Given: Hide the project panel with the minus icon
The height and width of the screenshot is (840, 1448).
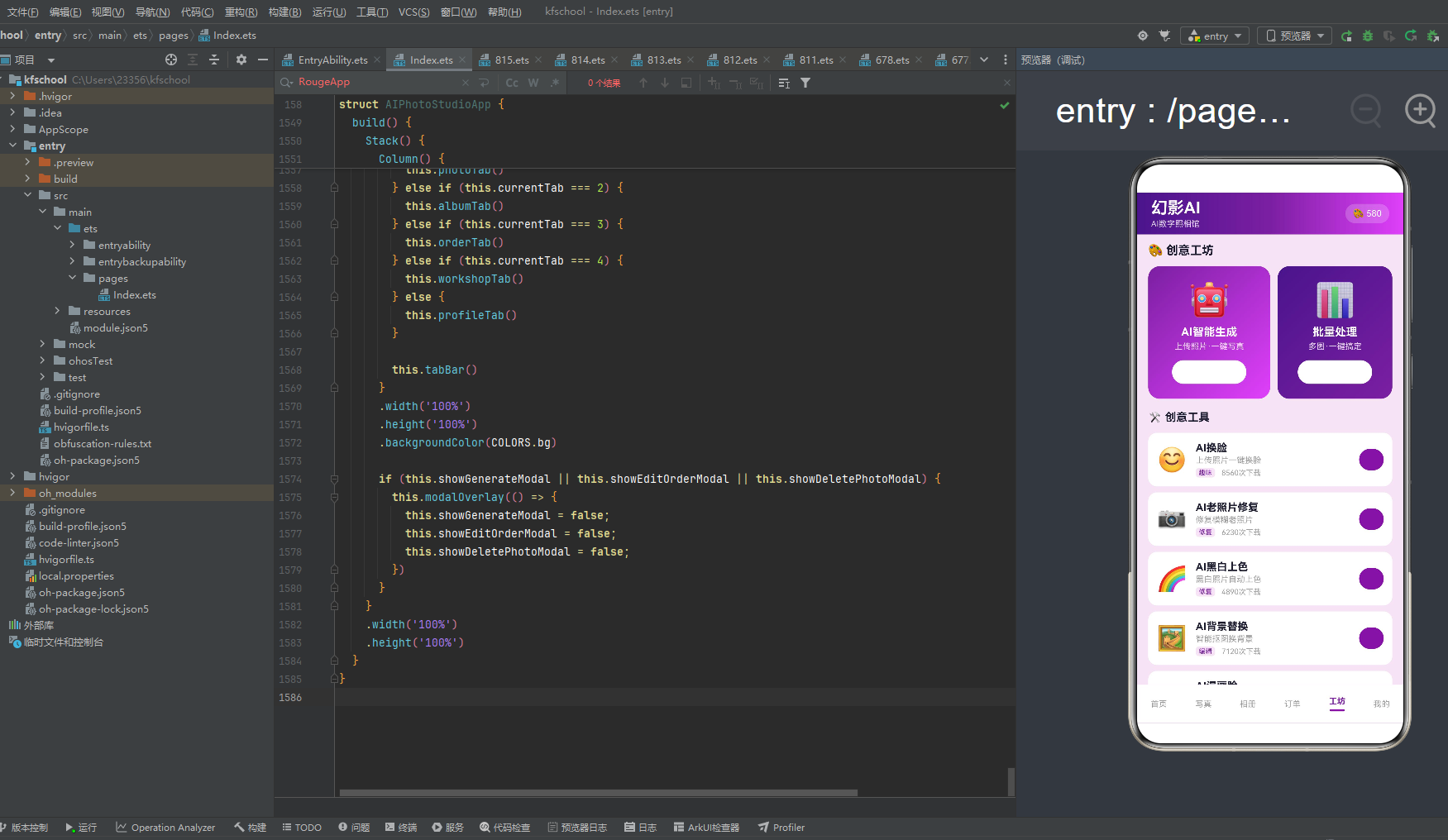Looking at the screenshot, I should (x=263, y=60).
